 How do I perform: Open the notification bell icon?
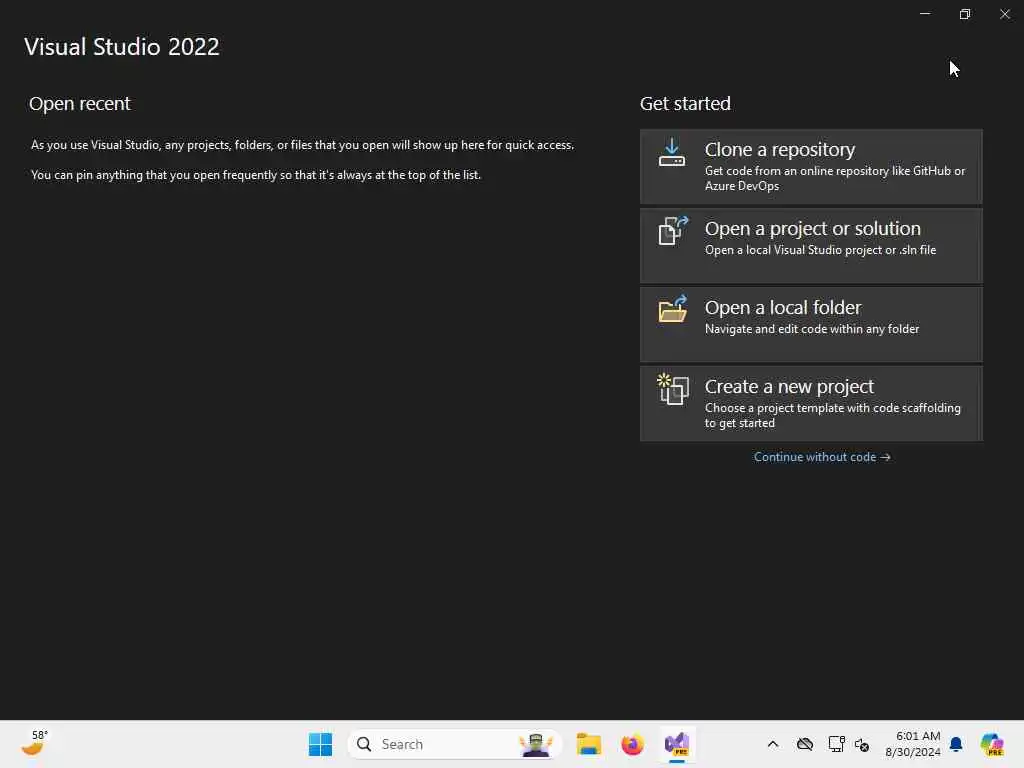(956, 744)
